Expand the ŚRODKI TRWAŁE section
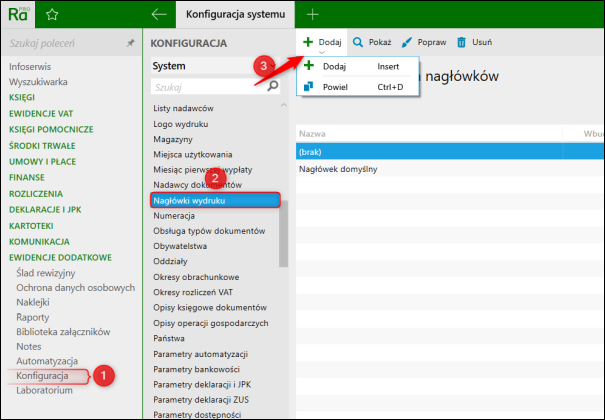The image size is (605, 420). [42, 146]
